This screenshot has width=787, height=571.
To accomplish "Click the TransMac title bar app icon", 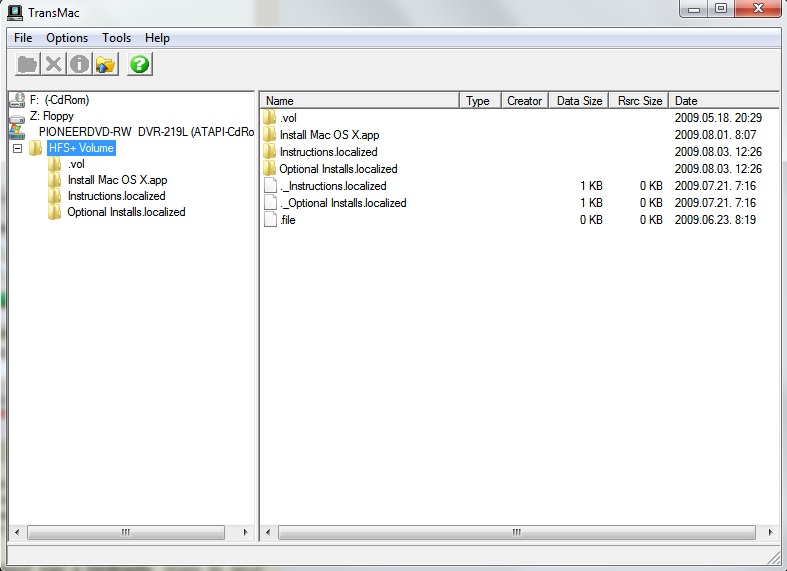I will coord(15,13).
